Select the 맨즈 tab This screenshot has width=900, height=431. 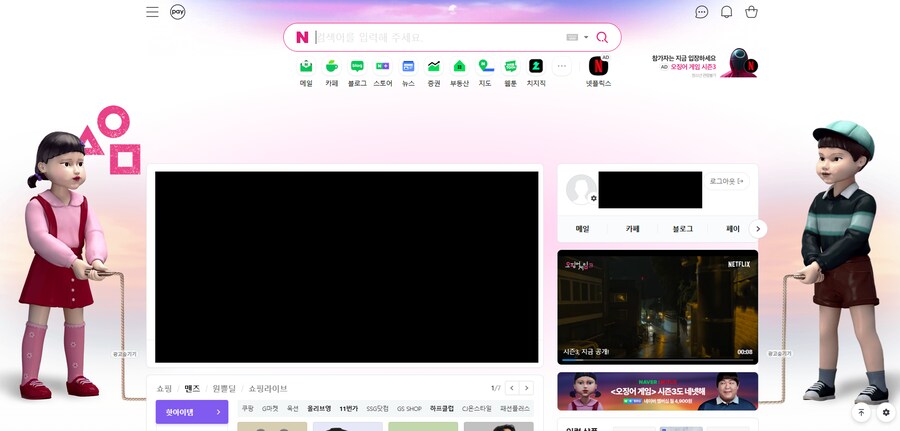tap(192, 389)
